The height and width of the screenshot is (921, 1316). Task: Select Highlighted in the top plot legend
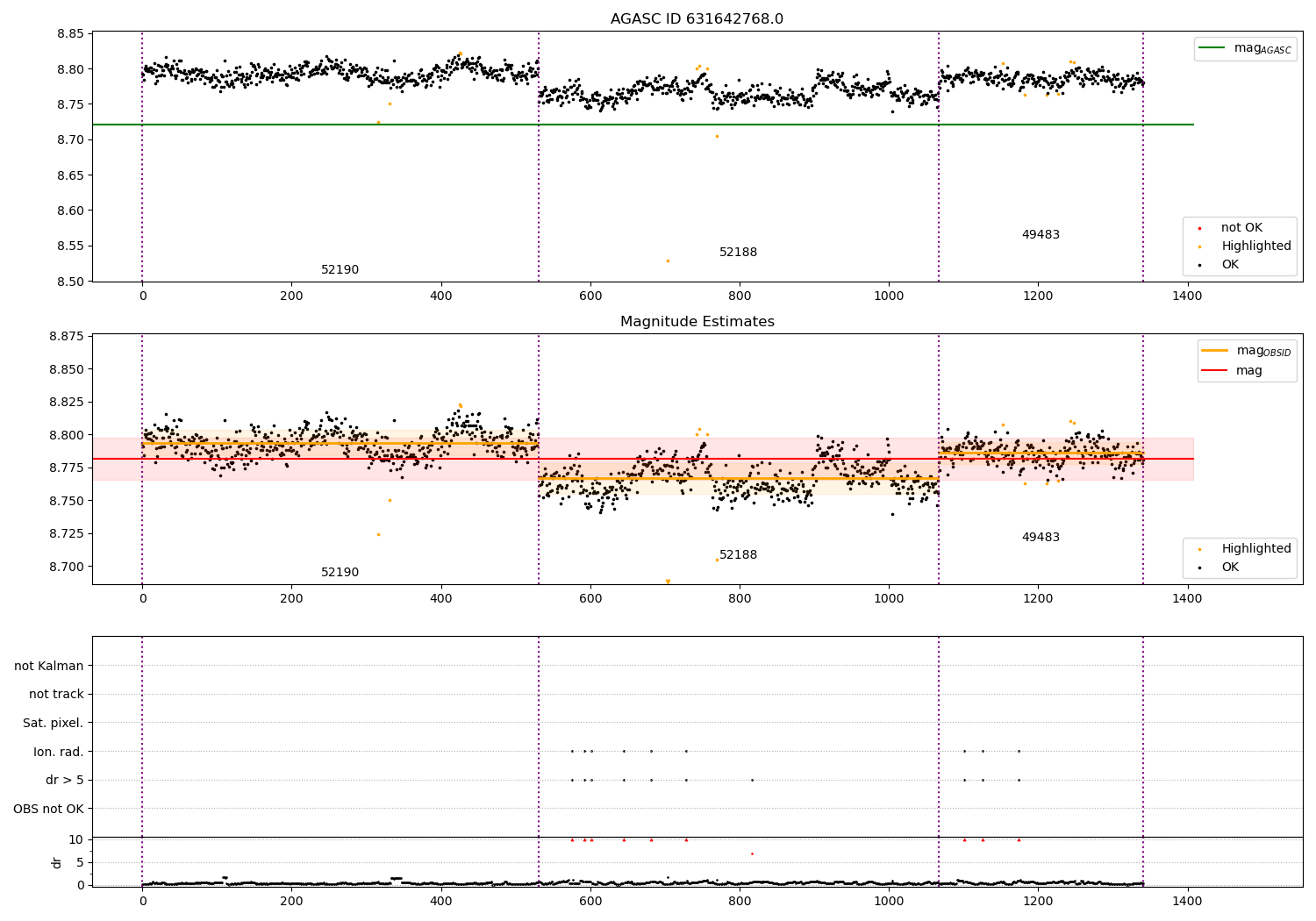(x=1246, y=246)
